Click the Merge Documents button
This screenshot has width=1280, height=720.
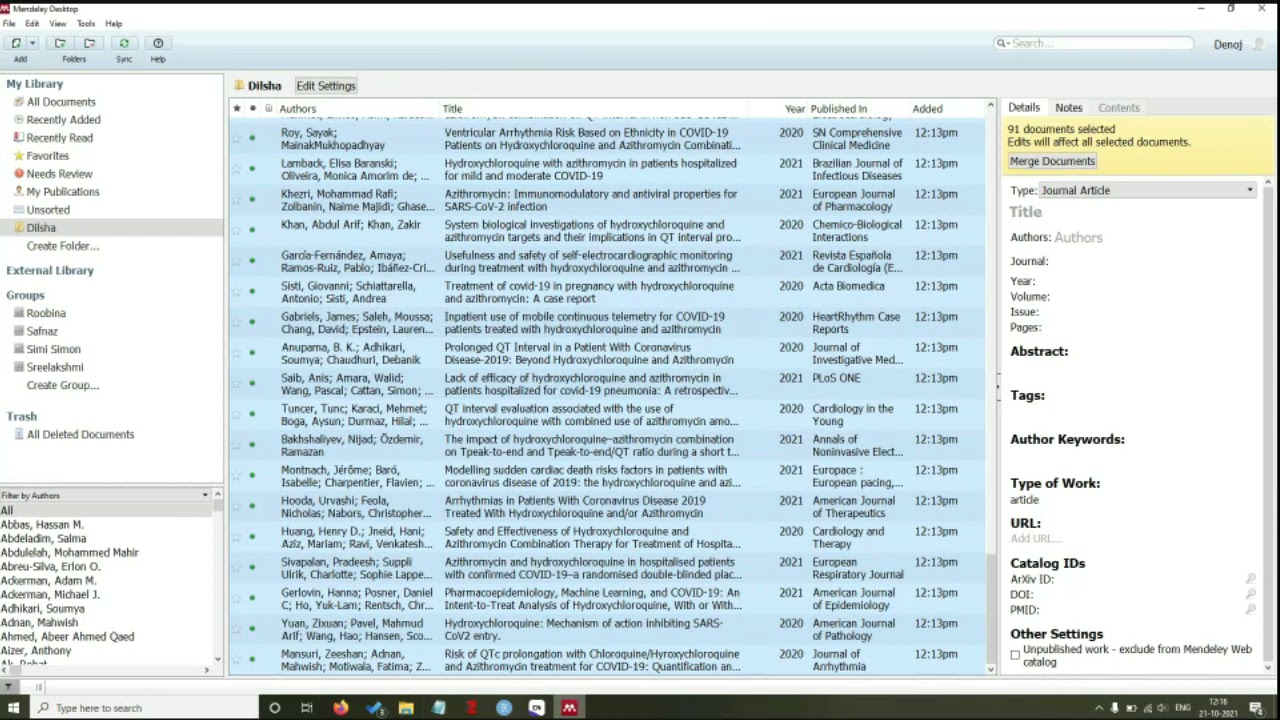coord(1052,161)
